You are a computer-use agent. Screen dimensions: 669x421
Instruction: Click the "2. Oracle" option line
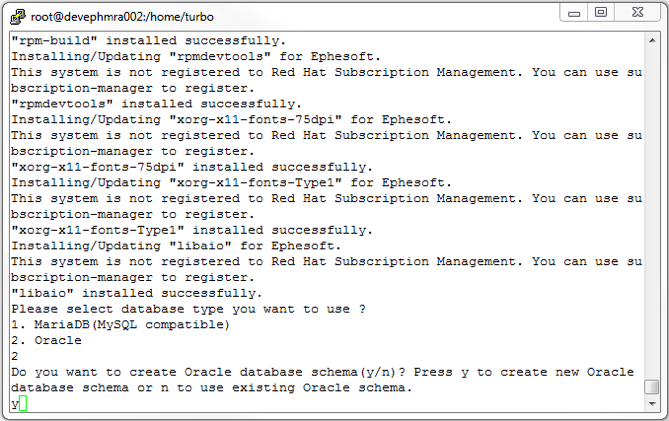click(46, 340)
